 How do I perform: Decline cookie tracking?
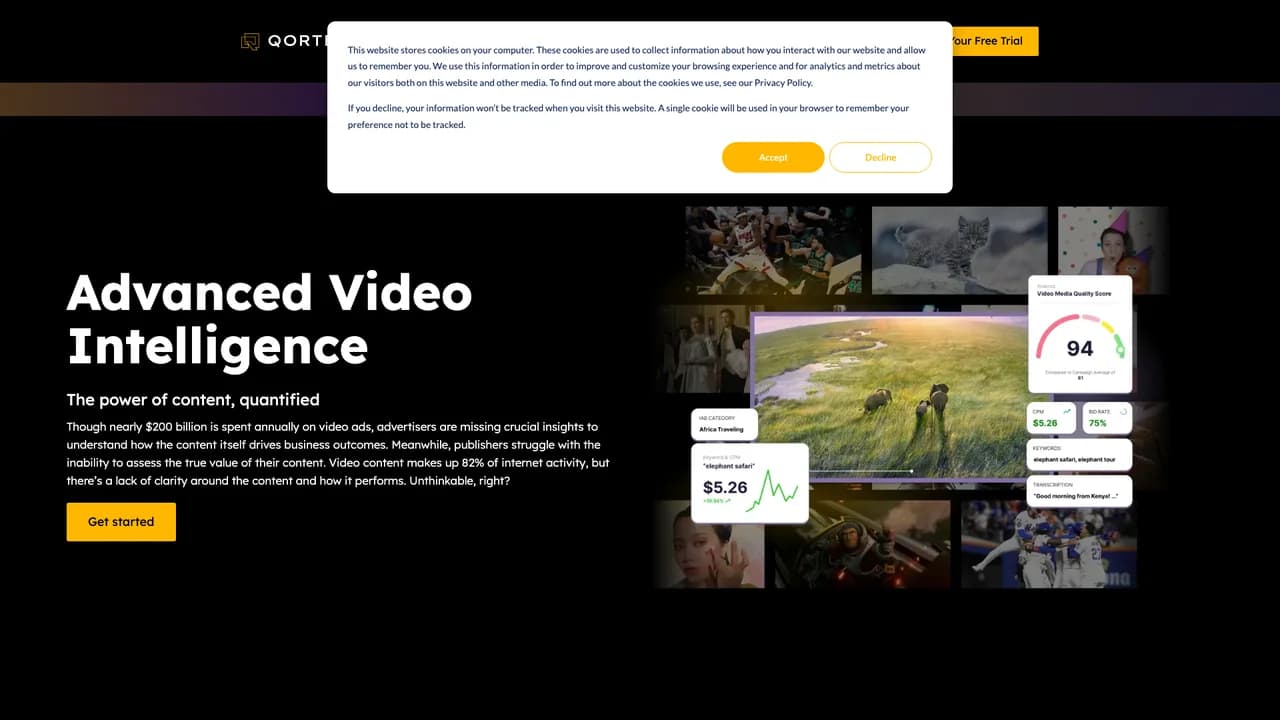coord(880,157)
